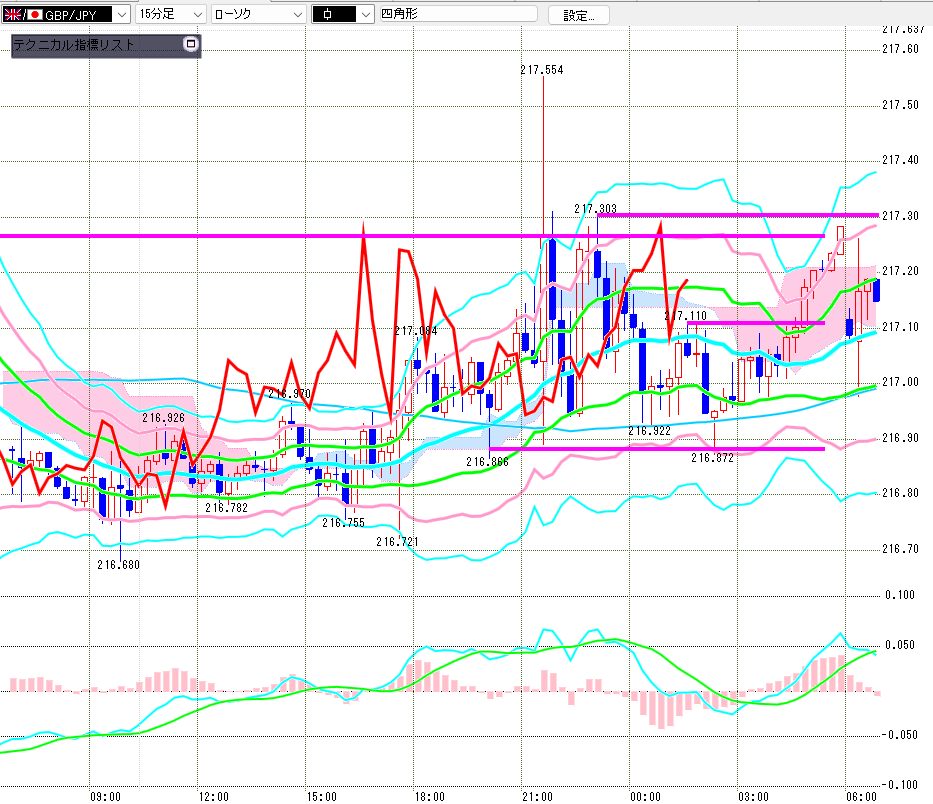Click the 18:00 time axis label

(x=430, y=796)
